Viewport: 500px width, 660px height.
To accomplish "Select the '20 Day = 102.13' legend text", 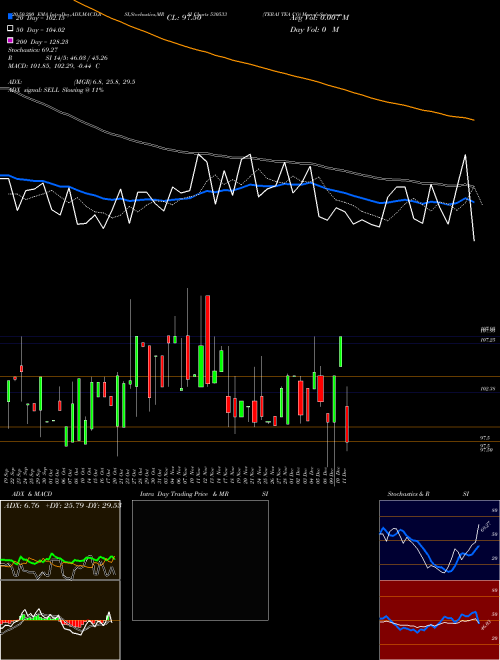I will (x=40, y=18).
